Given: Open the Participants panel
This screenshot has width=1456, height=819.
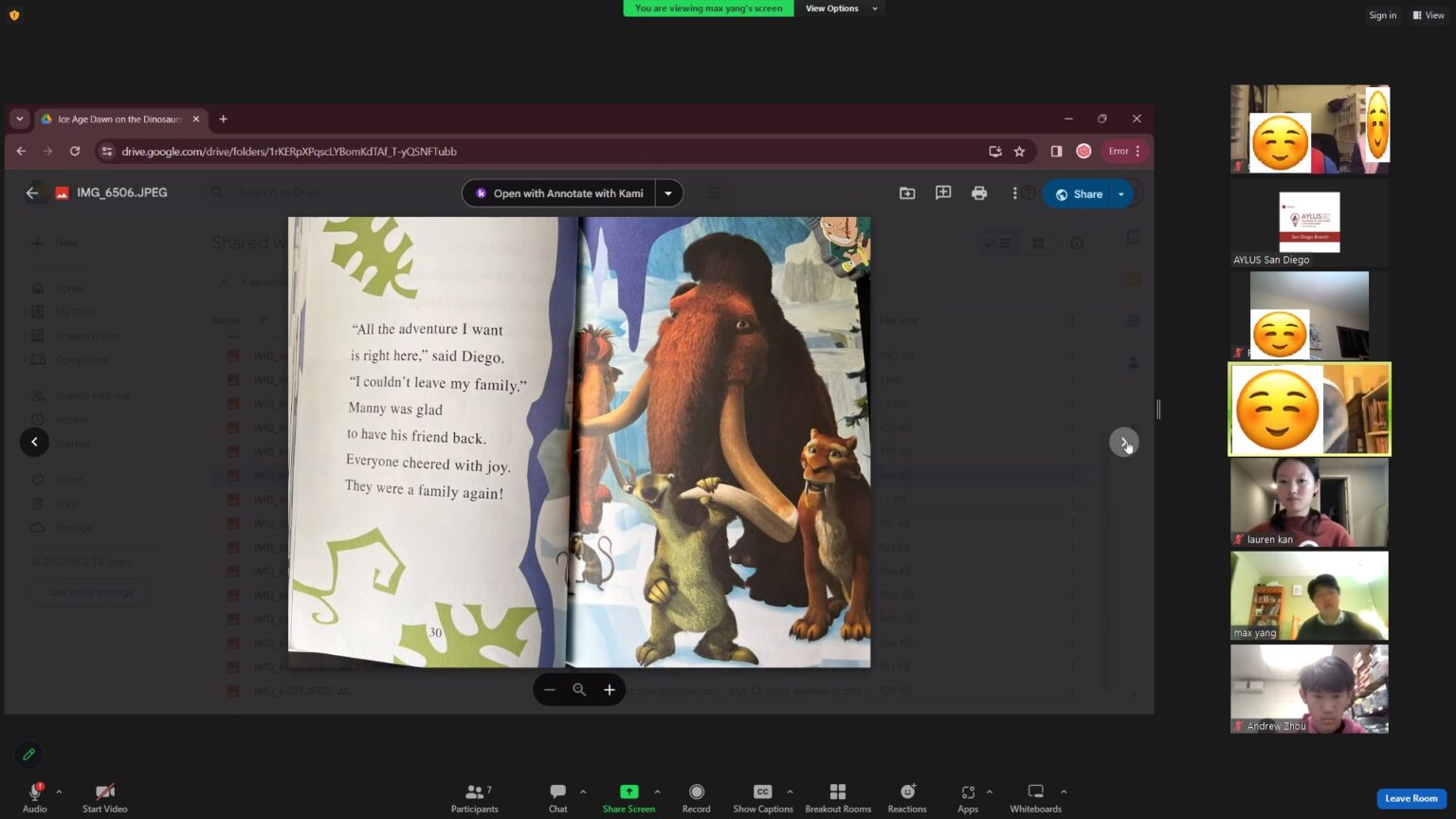Looking at the screenshot, I should tap(474, 797).
